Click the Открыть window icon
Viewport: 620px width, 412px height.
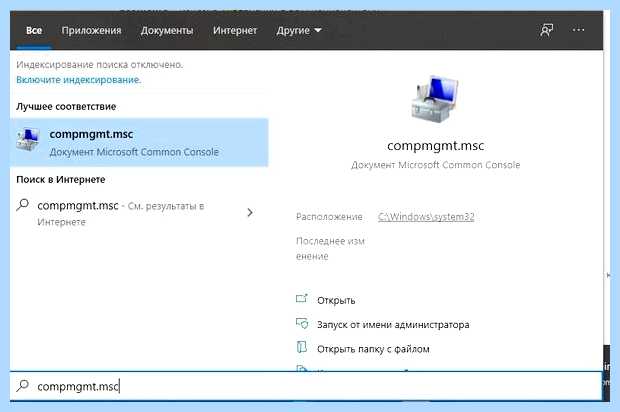click(302, 299)
